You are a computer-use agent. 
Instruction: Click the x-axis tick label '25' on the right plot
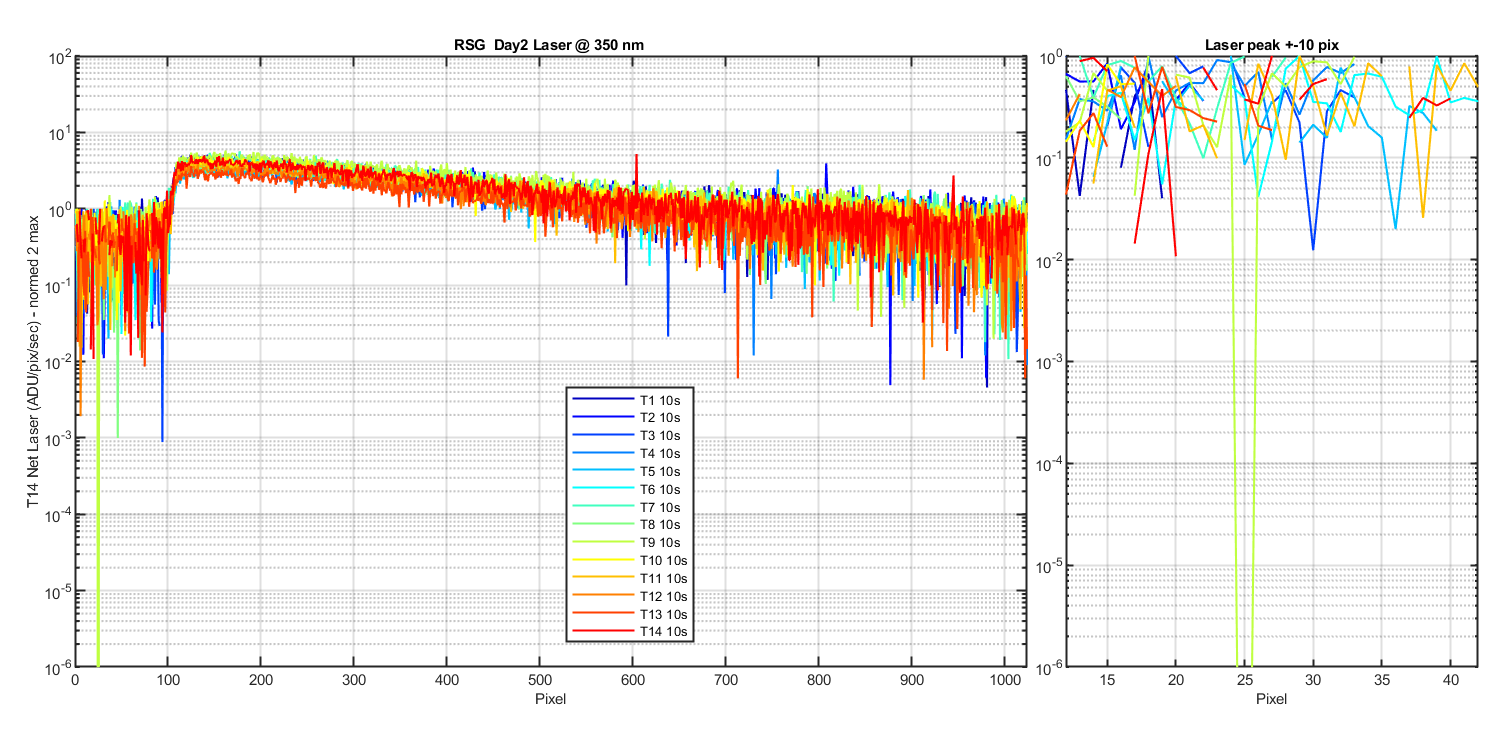tap(1244, 680)
